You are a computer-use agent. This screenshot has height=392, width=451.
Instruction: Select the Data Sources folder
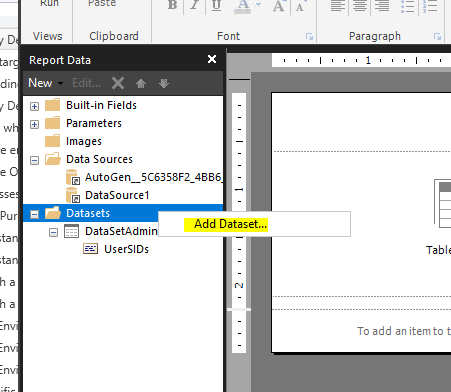click(99, 159)
